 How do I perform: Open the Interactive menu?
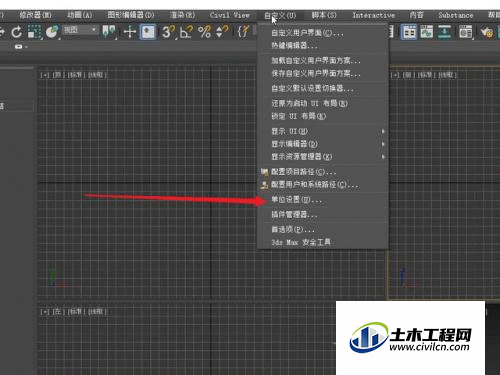[374, 15]
